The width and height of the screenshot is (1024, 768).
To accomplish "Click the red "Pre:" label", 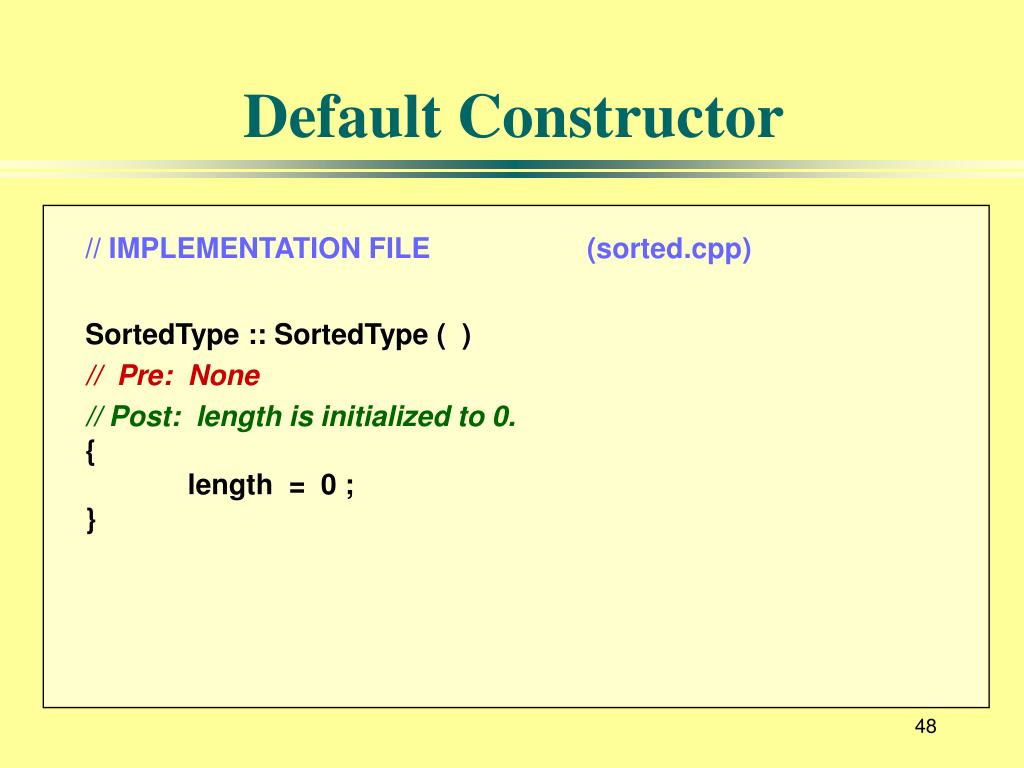I will coord(148,376).
